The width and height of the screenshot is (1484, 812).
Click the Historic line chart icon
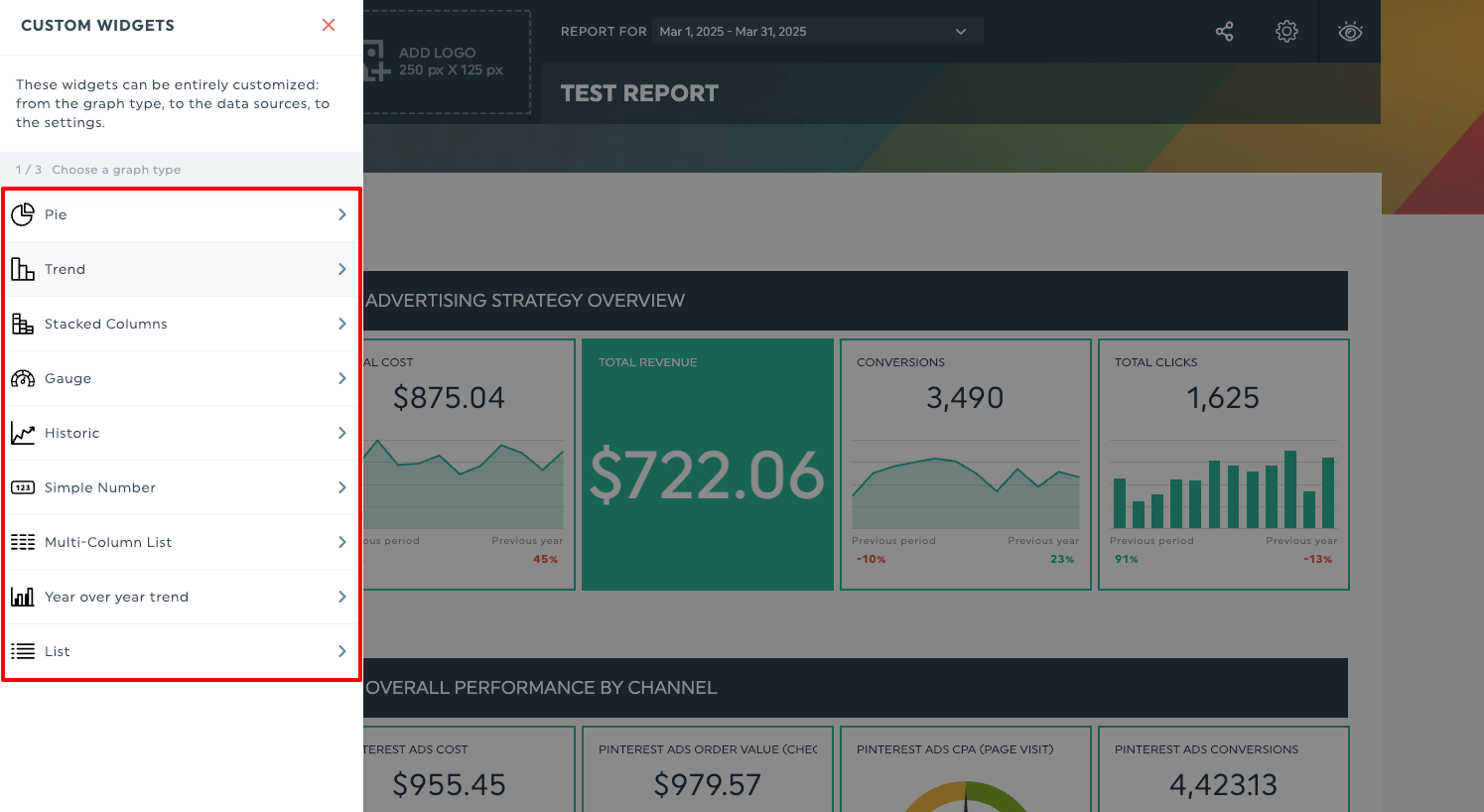click(23, 432)
